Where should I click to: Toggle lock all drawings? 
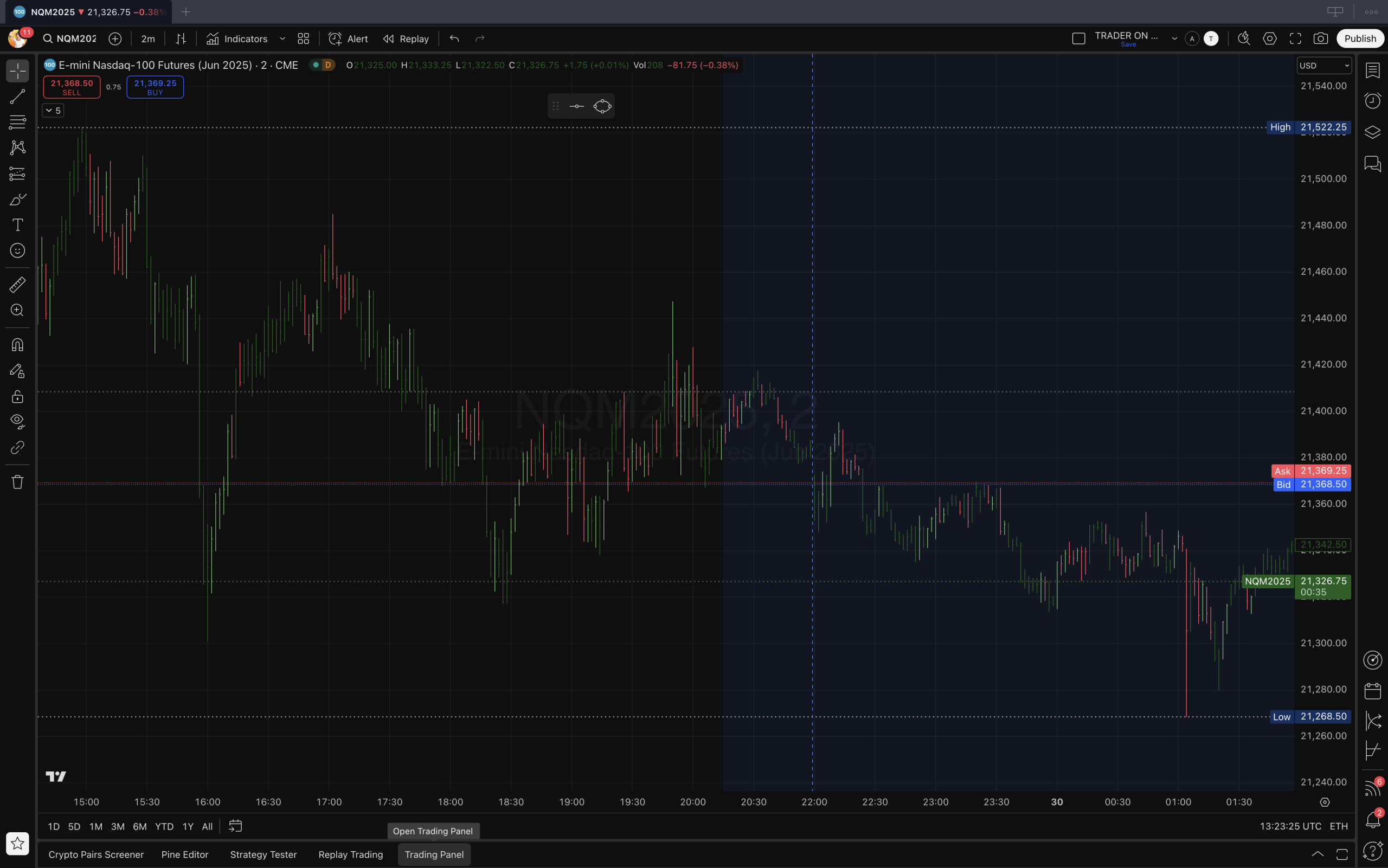[17, 396]
